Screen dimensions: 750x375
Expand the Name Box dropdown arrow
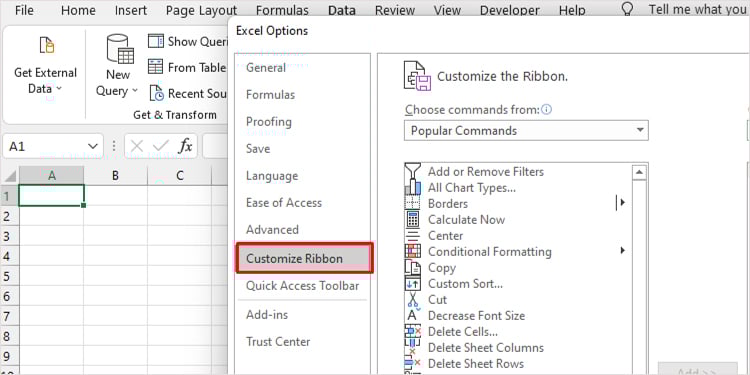pos(93,146)
